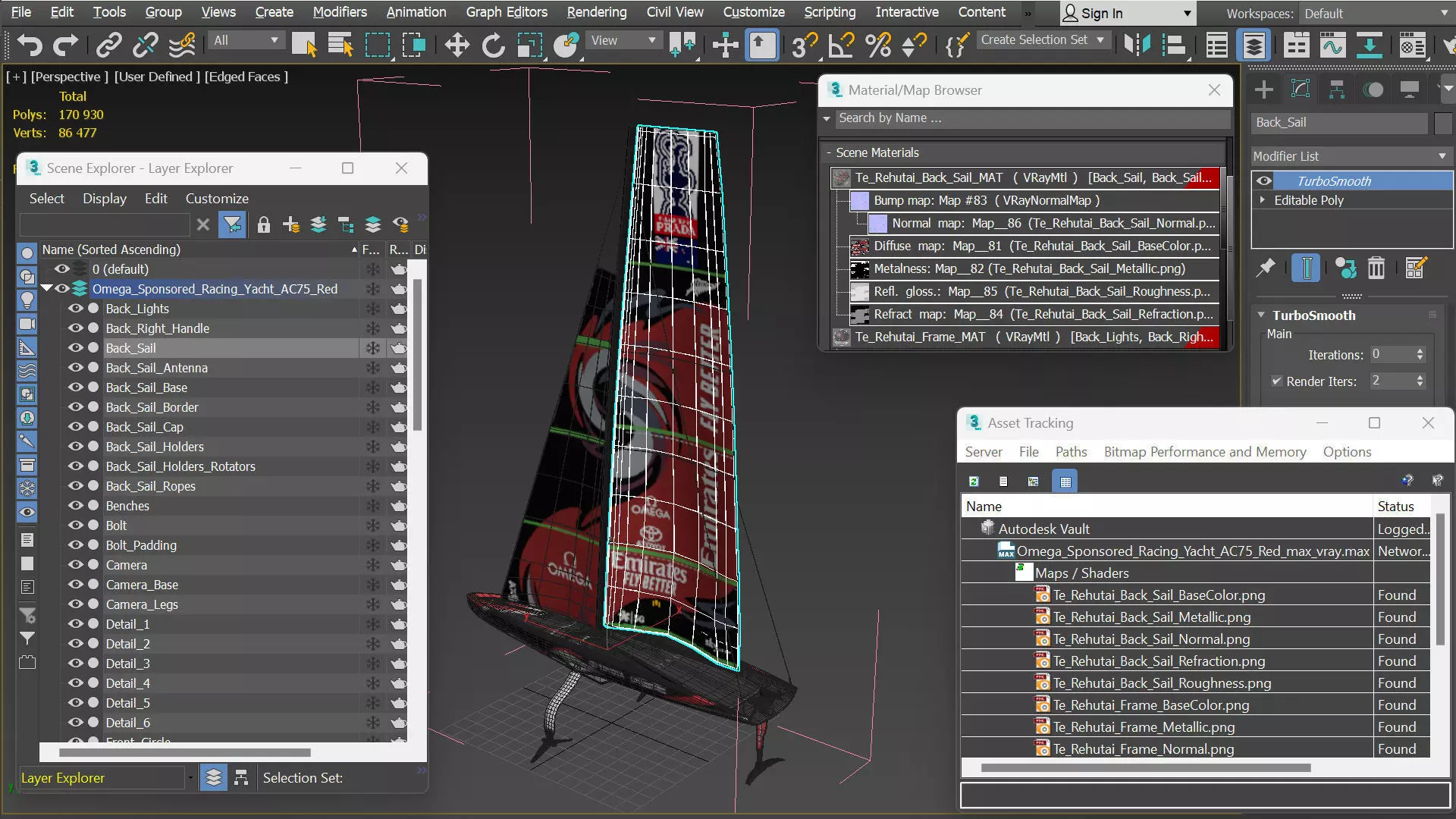Image resolution: width=1456 pixels, height=819 pixels.
Task: Hide the Back_Sail object eye icon
Action: point(76,348)
